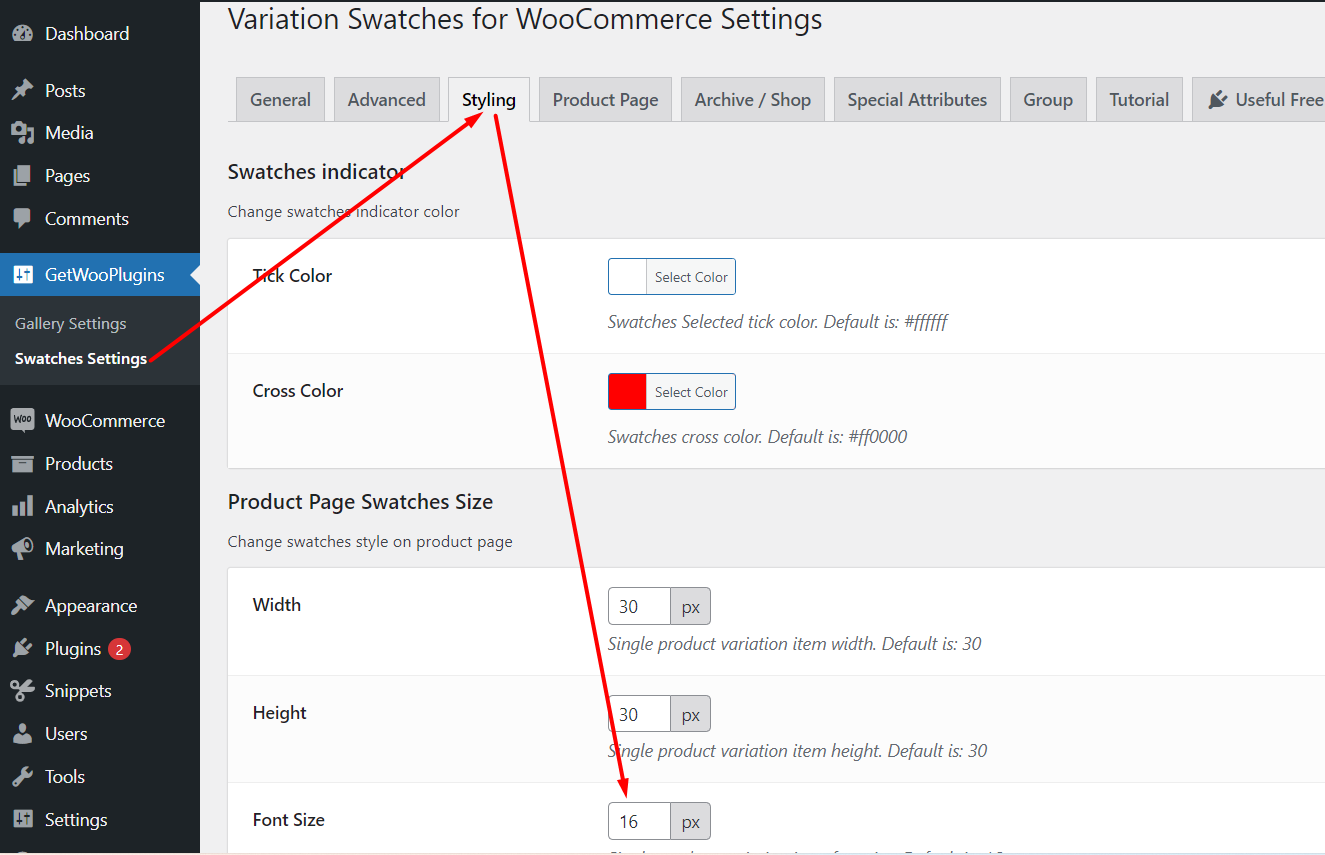
Task: Click the 'Tick Color' setting label
Action: (292, 275)
